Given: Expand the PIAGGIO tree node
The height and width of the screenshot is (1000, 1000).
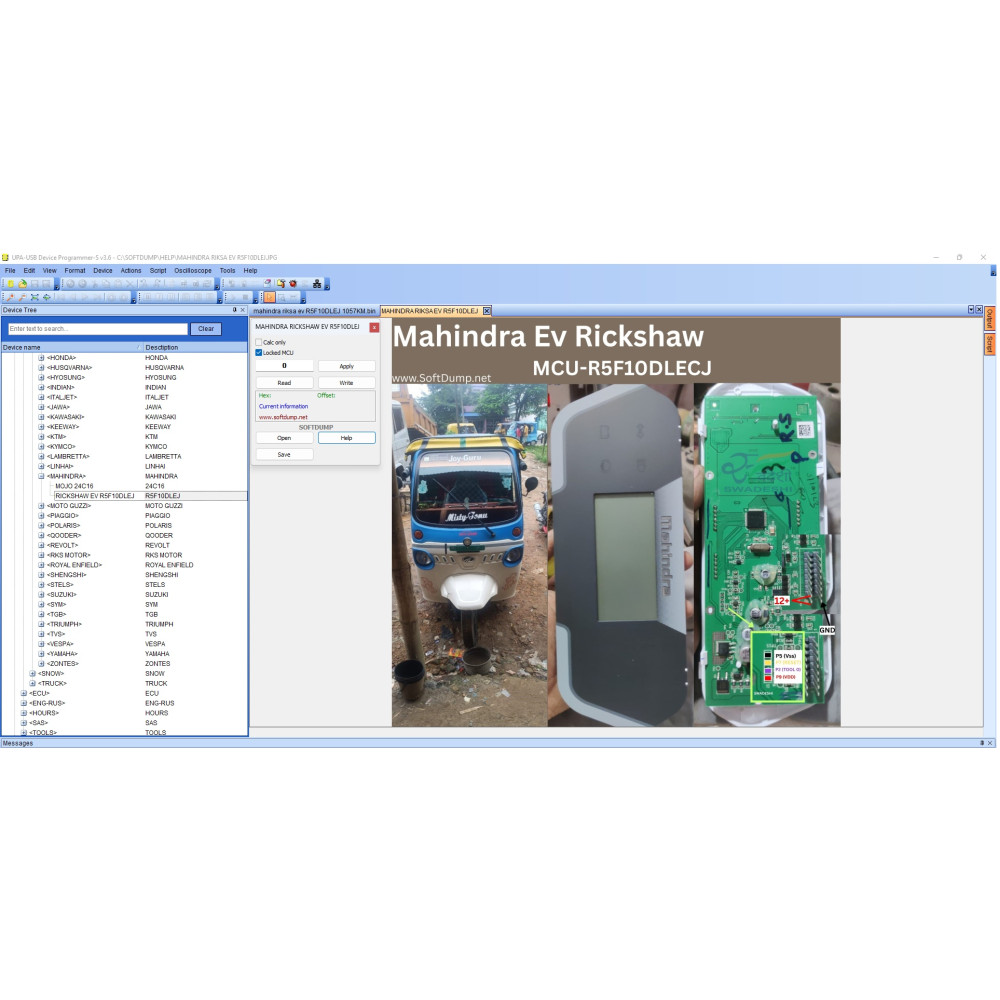Looking at the screenshot, I should point(41,516).
